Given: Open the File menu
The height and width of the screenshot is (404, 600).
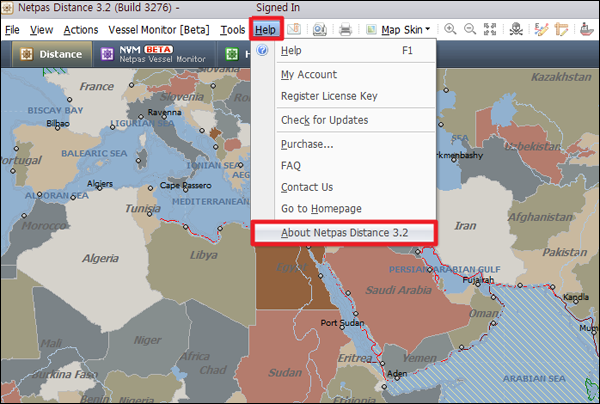Looking at the screenshot, I should tap(12, 29).
